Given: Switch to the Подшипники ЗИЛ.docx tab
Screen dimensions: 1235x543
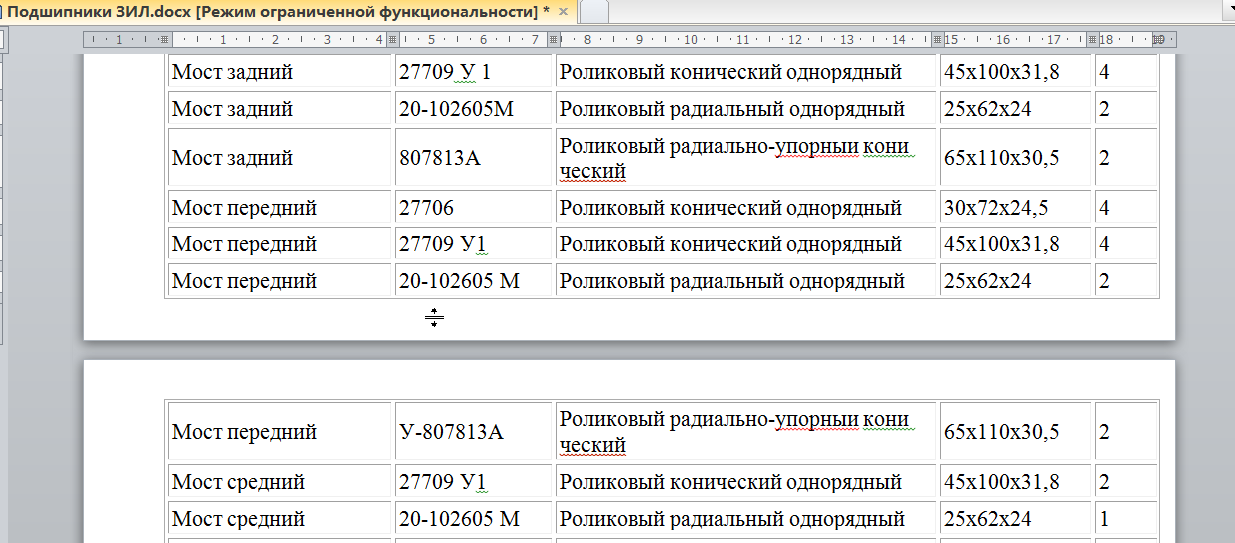Looking at the screenshot, I should [x=279, y=12].
